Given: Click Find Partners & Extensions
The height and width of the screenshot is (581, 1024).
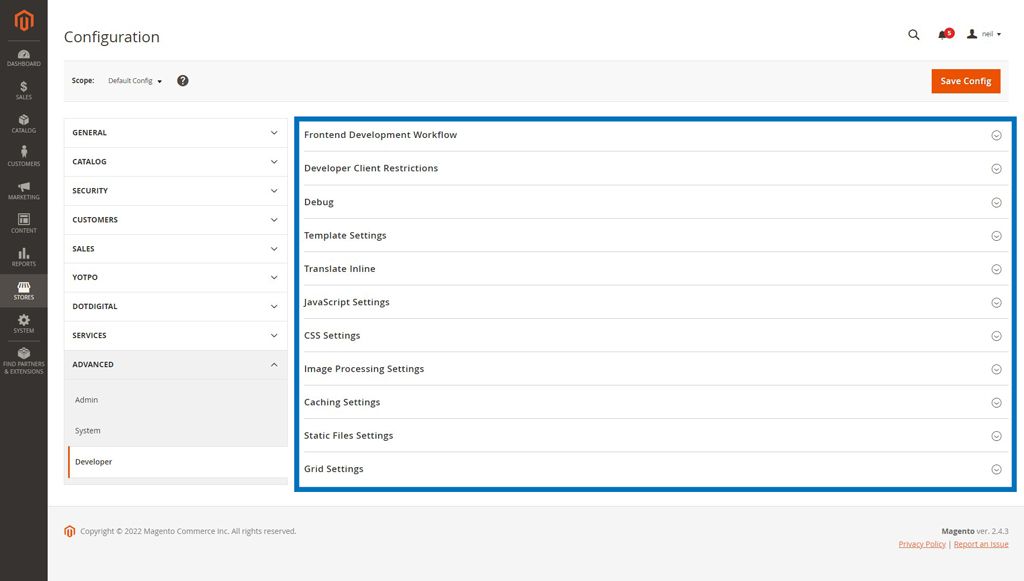Looking at the screenshot, I should coord(23,358).
